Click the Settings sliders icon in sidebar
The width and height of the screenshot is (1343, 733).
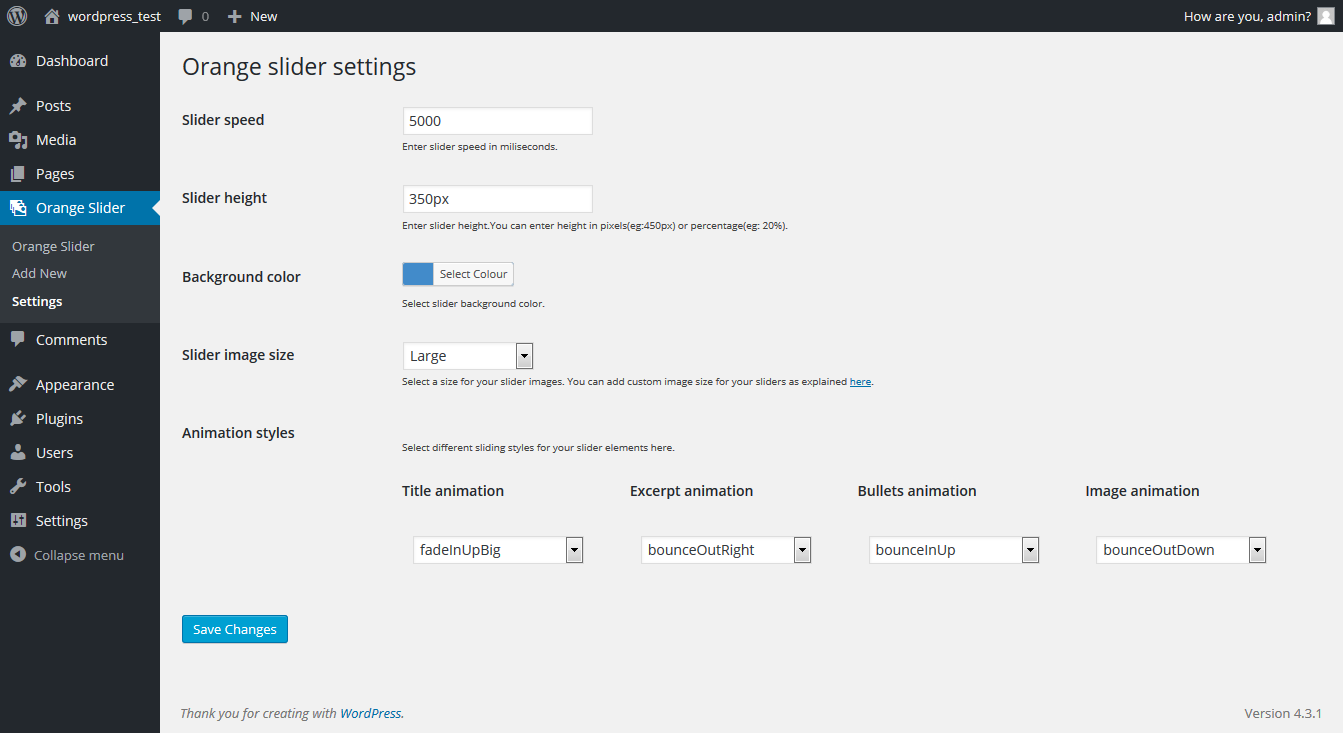coord(18,521)
